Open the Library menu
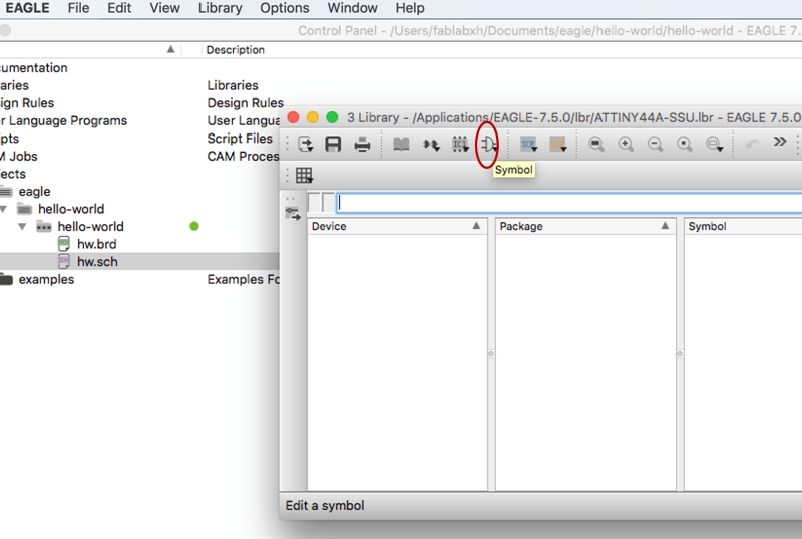The height and width of the screenshot is (539, 802). click(220, 8)
